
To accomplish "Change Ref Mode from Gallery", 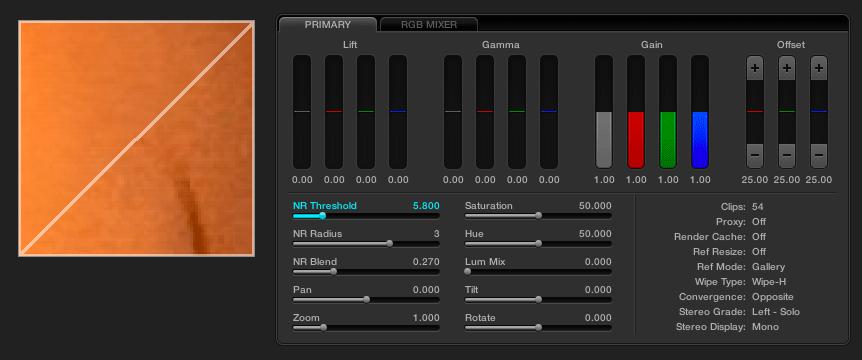I will pos(768,267).
